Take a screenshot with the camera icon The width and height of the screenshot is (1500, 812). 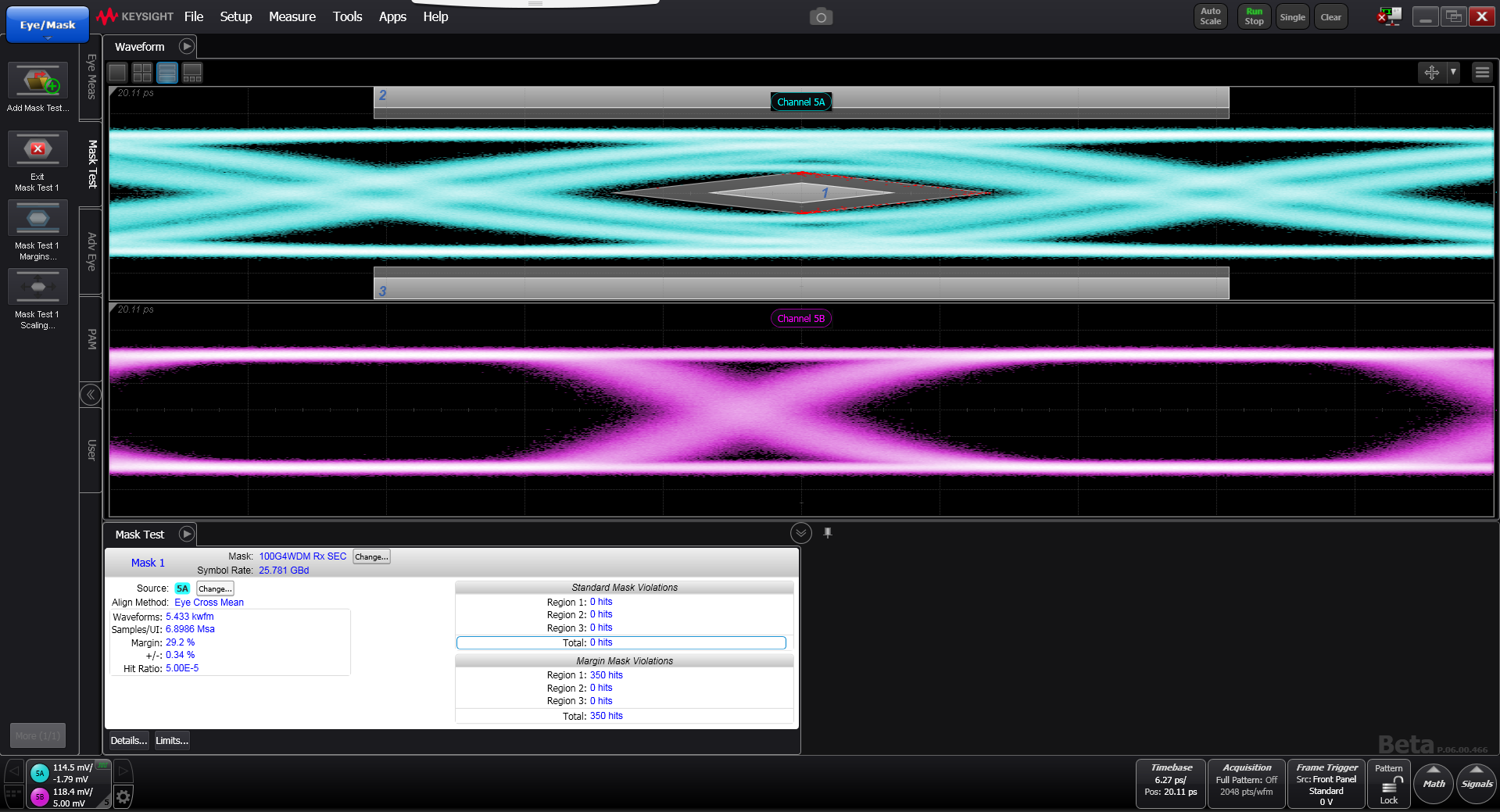pyautogui.click(x=821, y=17)
